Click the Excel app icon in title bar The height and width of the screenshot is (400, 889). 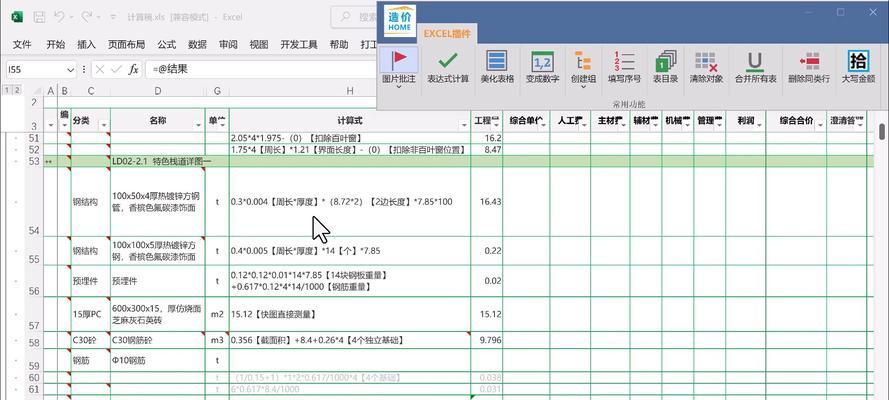pos(17,17)
